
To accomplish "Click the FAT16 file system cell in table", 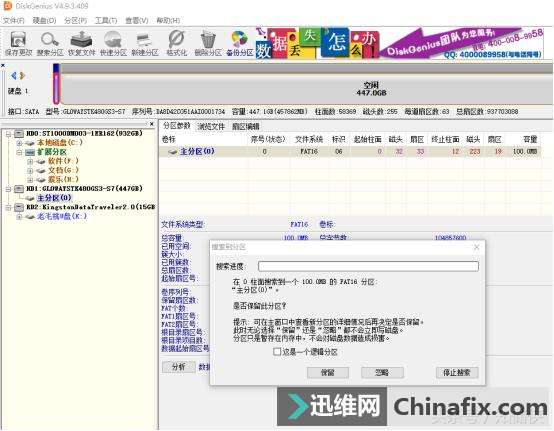I will 309,152.
